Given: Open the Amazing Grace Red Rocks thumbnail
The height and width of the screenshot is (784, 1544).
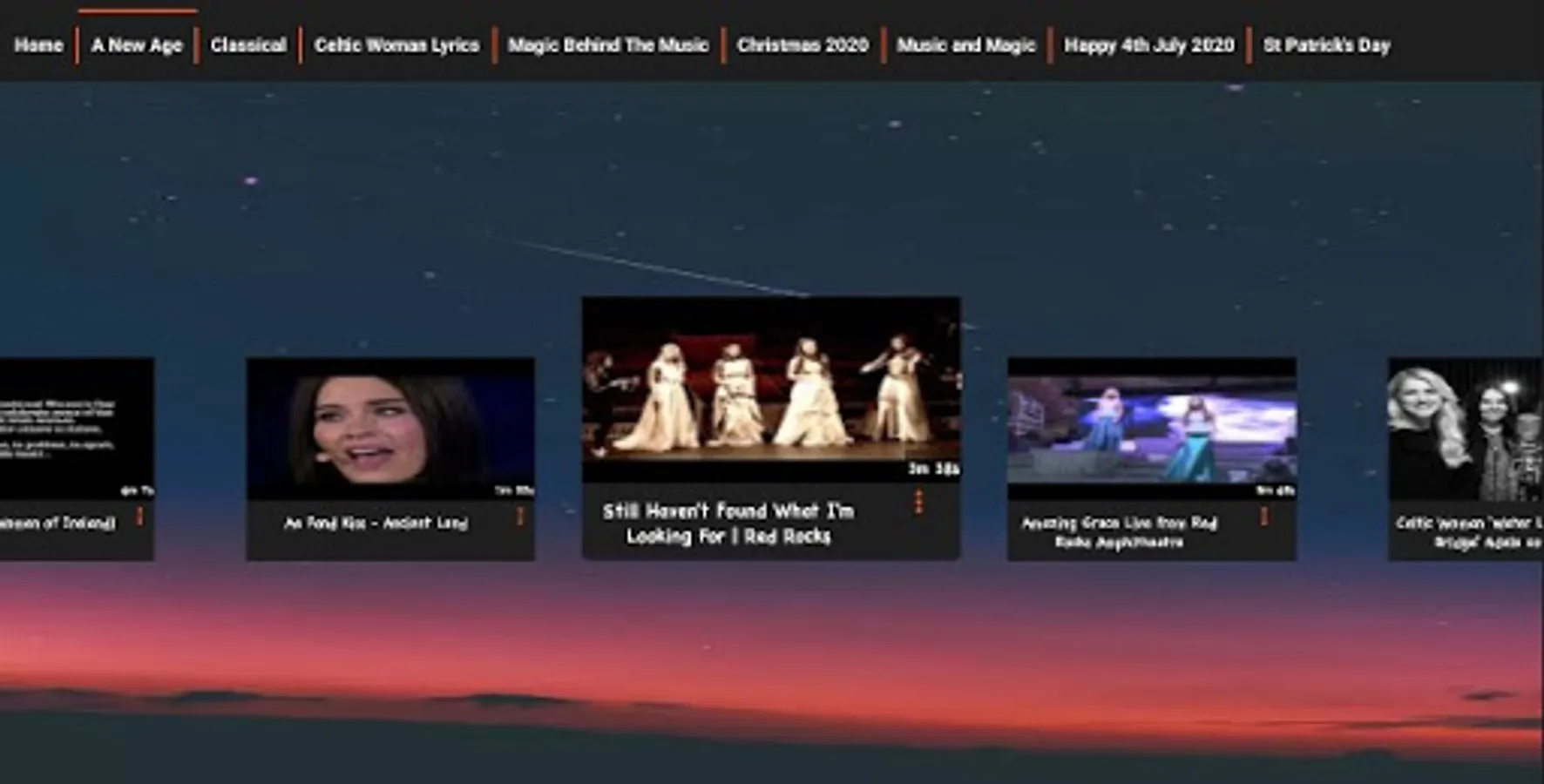Looking at the screenshot, I should [1152, 429].
